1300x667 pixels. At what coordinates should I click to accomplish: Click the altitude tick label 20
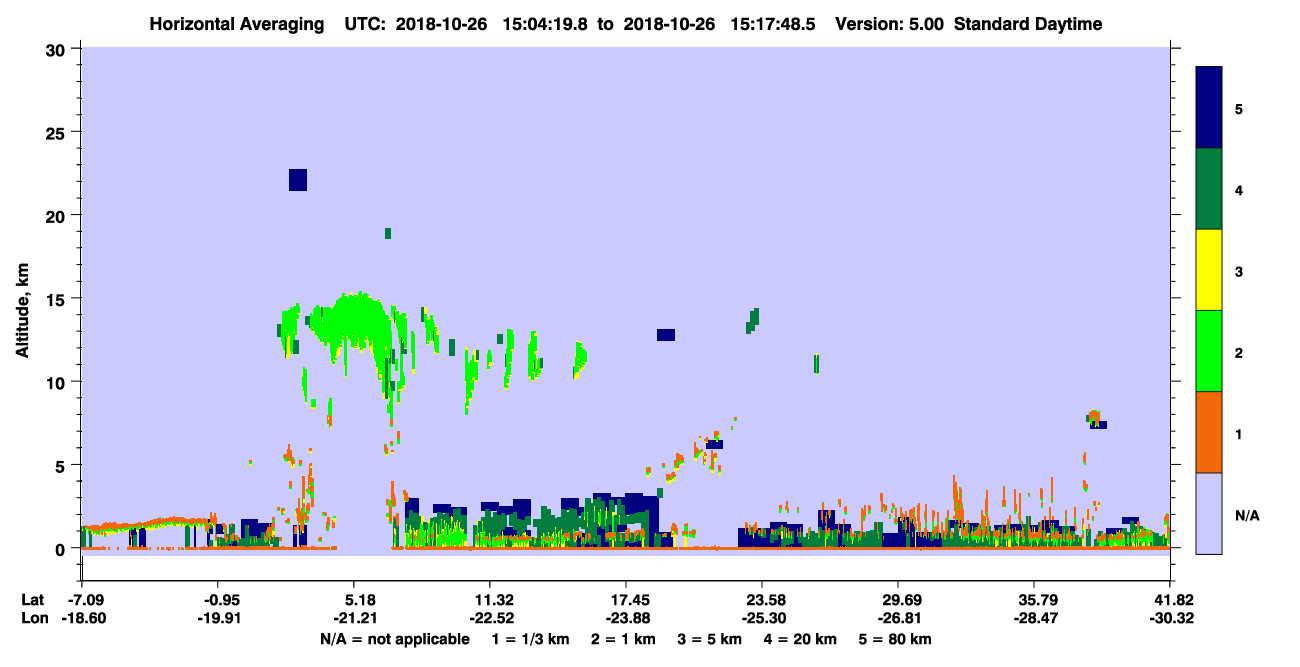(x=58, y=215)
